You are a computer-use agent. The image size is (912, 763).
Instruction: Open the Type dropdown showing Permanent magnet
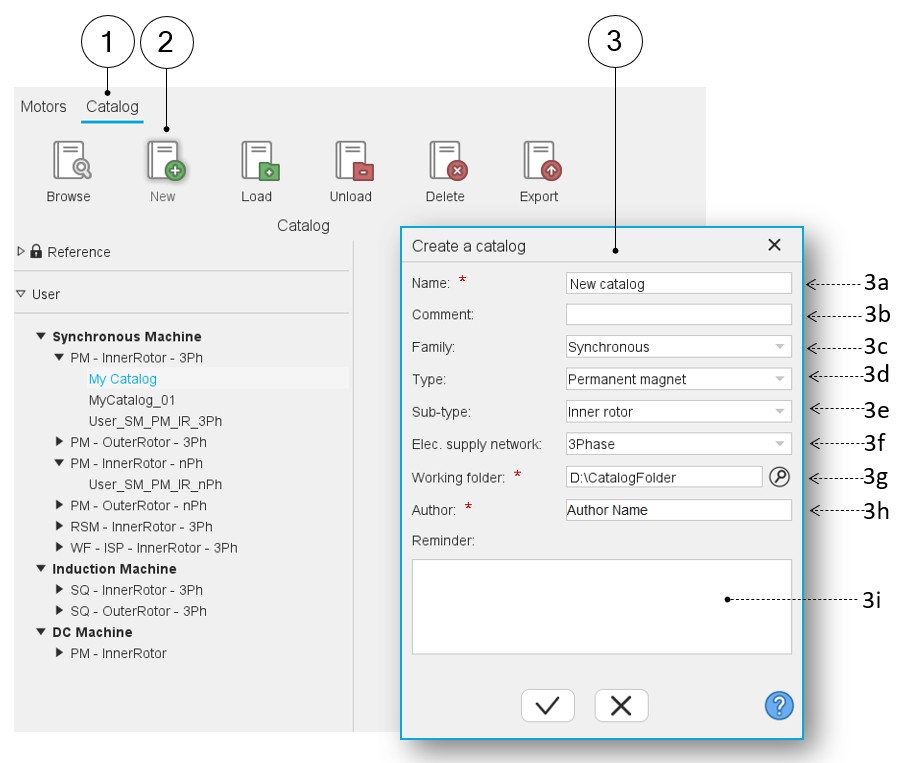tap(678, 379)
